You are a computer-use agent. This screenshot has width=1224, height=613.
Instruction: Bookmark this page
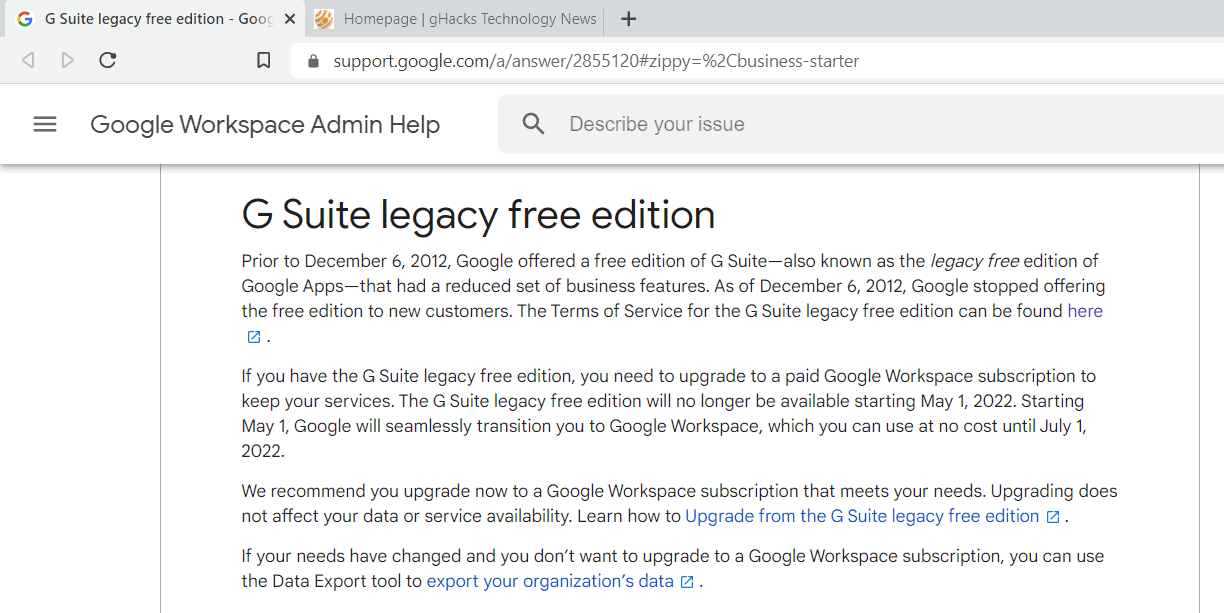(x=264, y=60)
